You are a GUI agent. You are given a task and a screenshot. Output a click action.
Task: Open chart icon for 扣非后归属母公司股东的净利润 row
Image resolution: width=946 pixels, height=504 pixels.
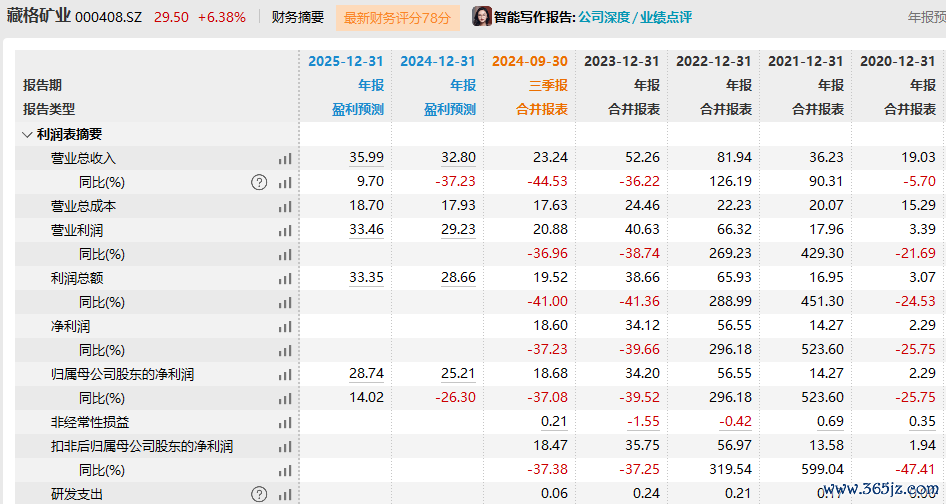pyautogui.click(x=285, y=447)
